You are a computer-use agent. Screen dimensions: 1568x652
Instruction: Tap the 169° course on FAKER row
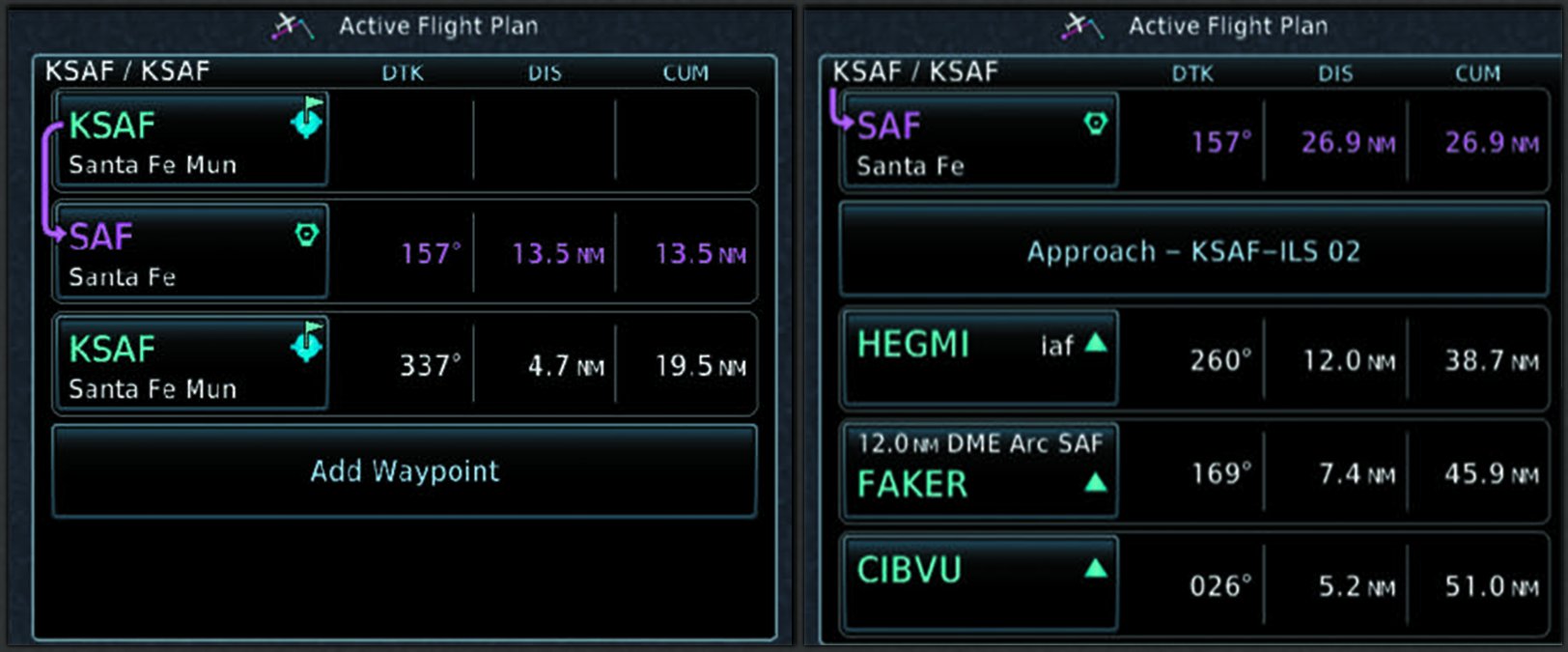(x=1220, y=473)
